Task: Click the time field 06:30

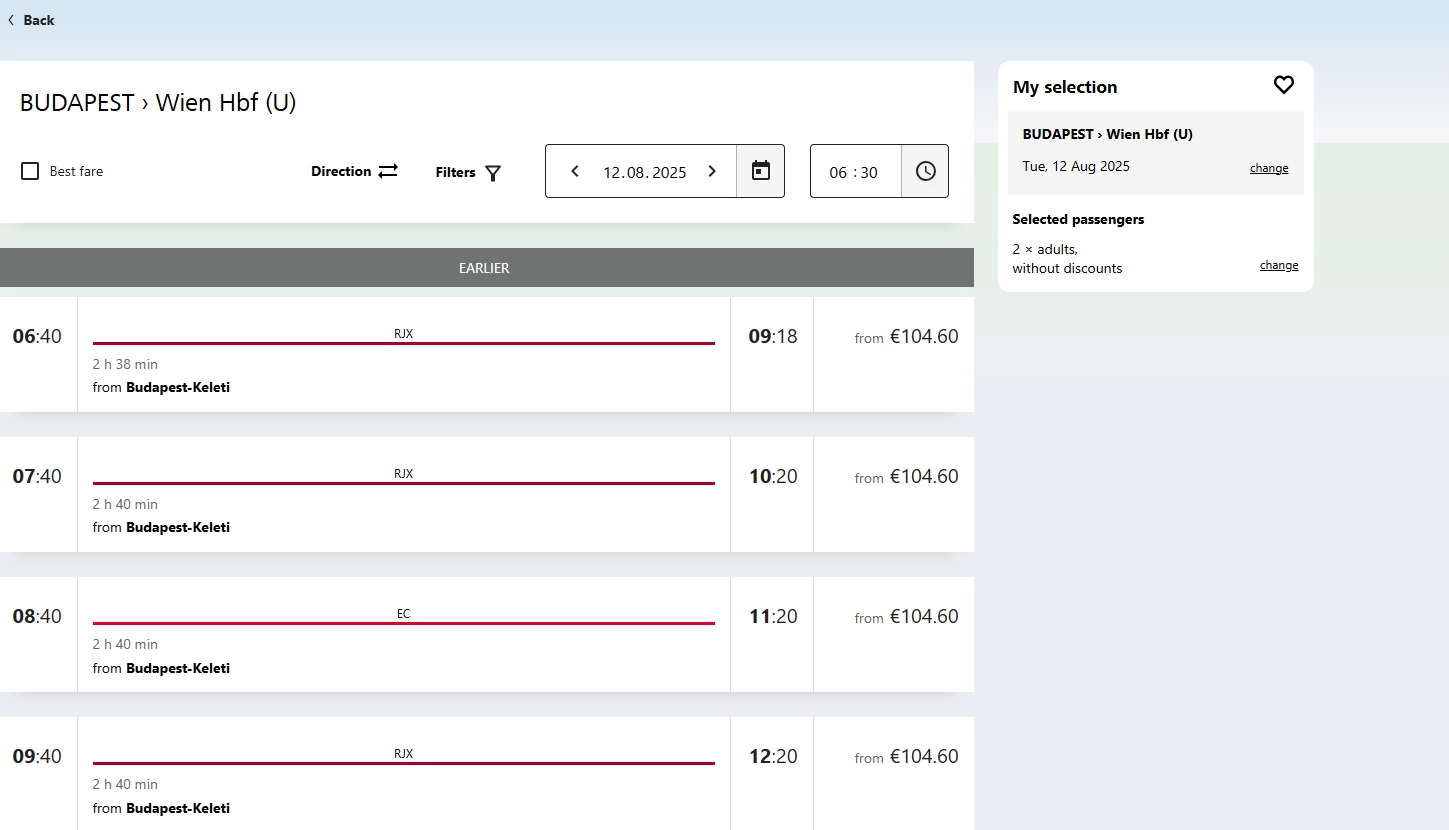Action: 854,172
